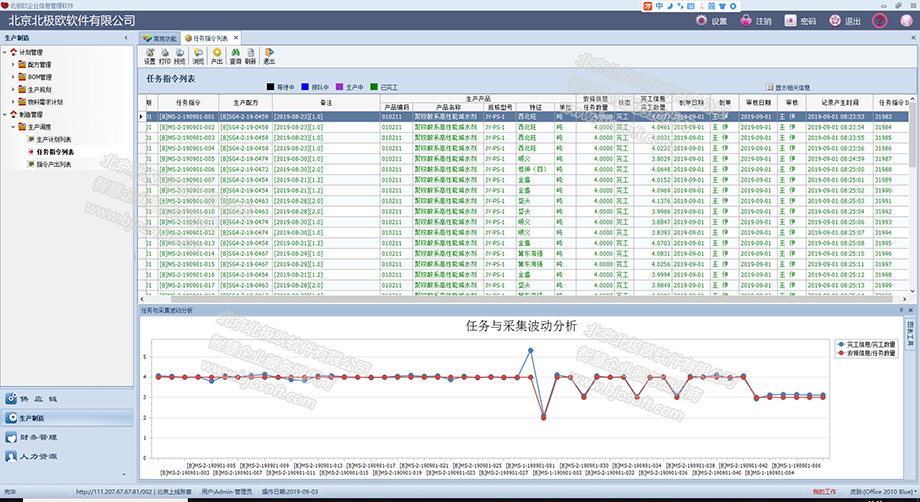Click the black 等待中 legend swatch
The height and width of the screenshot is (502, 920).
(x=270, y=87)
